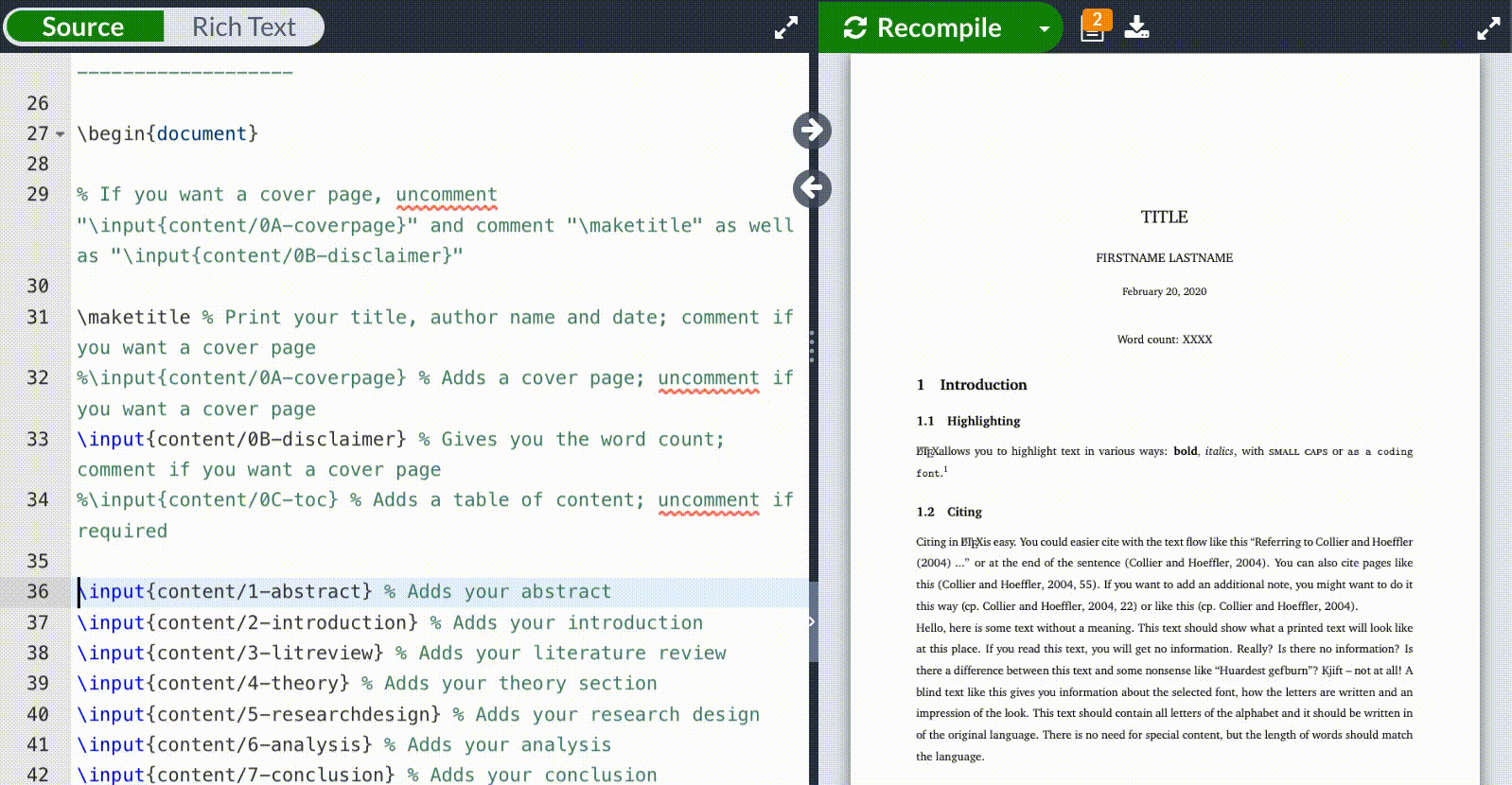The height and width of the screenshot is (785, 1512).
Task: Click small chevron toggle beside line 37
Action: click(812, 621)
